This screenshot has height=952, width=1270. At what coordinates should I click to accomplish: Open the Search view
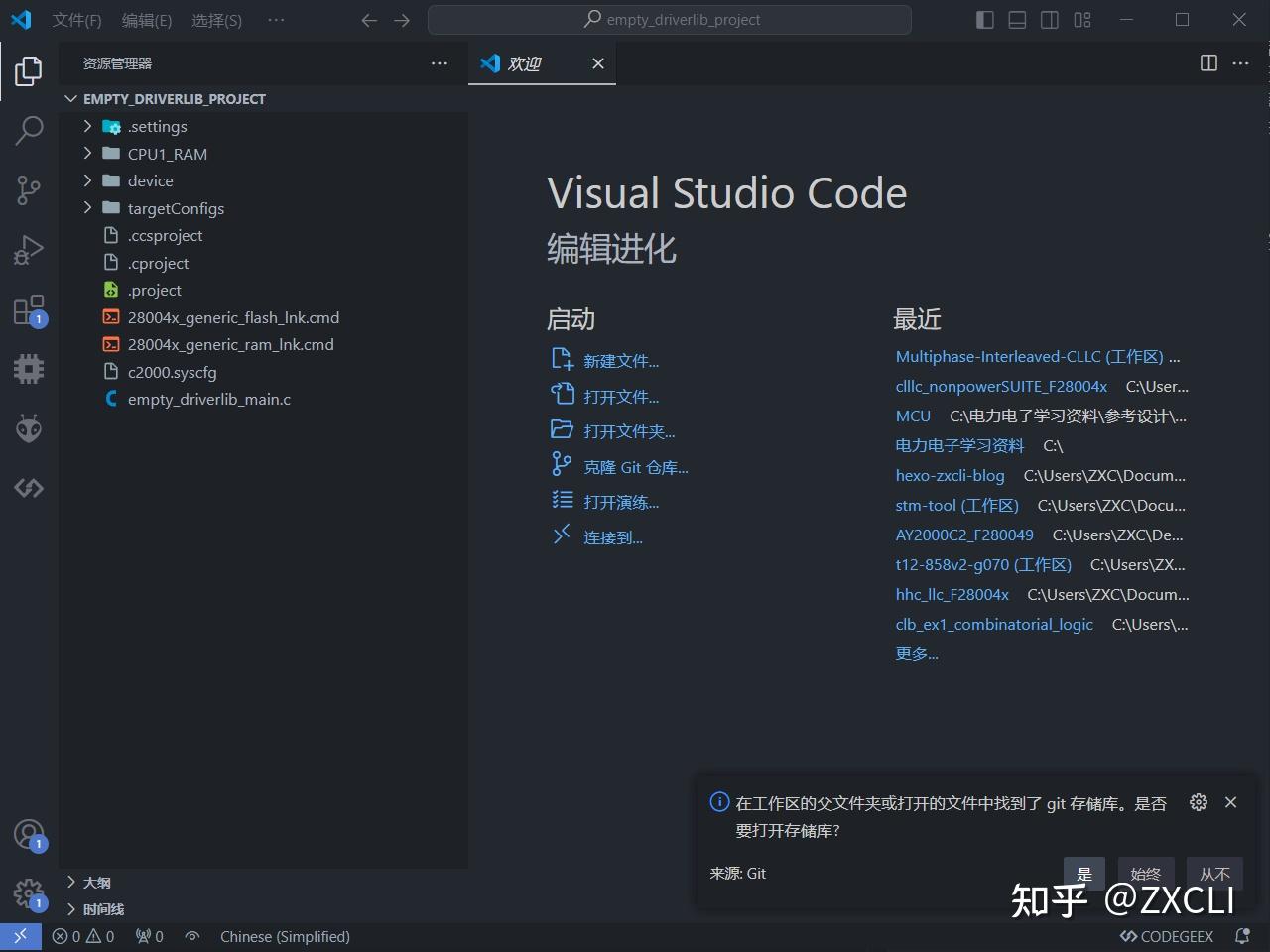(x=28, y=130)
